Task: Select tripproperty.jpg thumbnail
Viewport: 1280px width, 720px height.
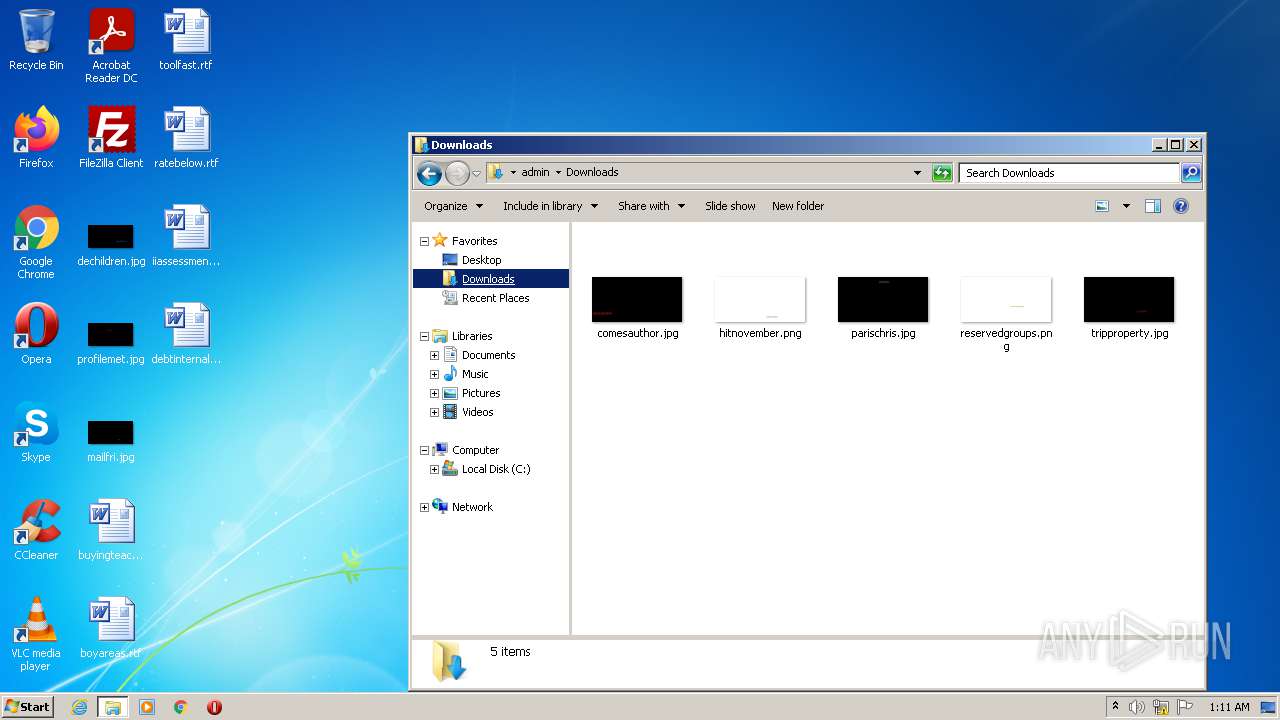Action: click(1129, 309)
